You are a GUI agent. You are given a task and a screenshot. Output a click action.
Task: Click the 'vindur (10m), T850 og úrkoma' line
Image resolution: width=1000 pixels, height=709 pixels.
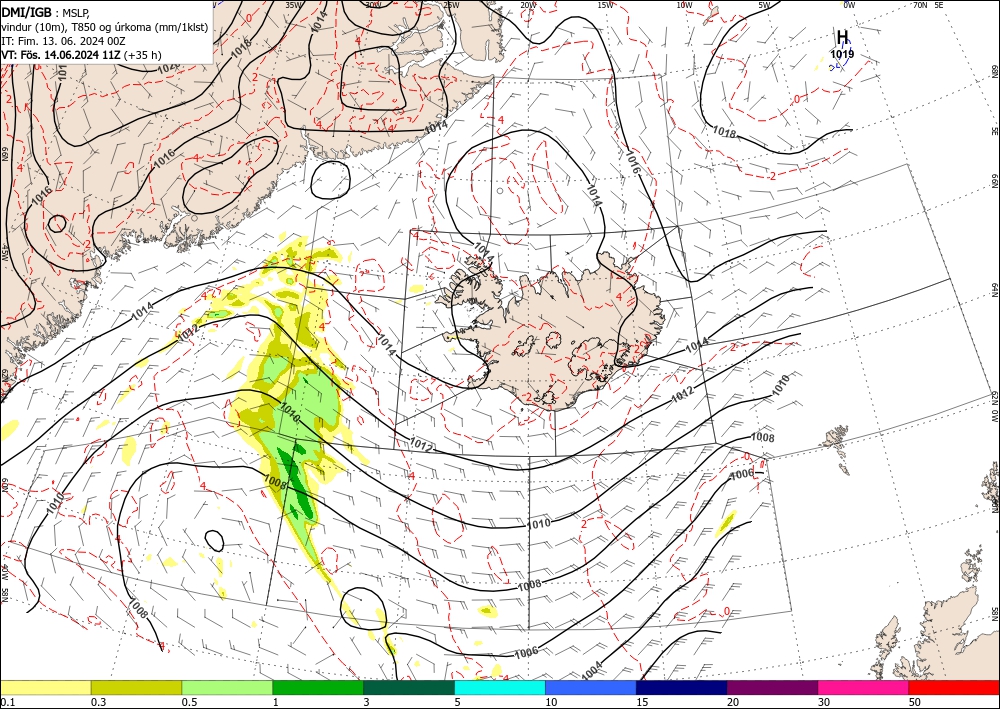105,27
